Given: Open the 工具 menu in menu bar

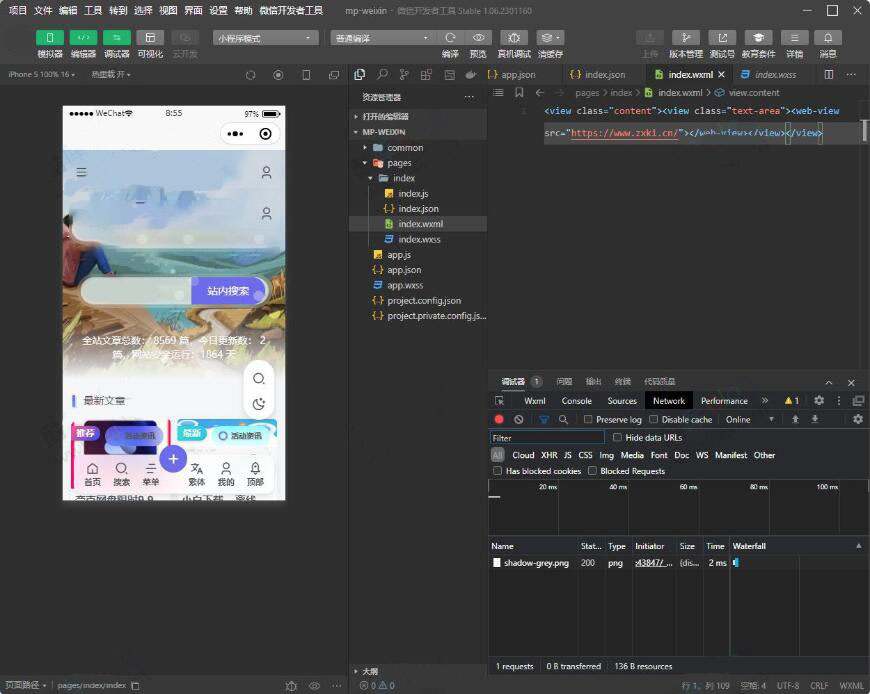Looking at the screenshot, I should (93, 10).
